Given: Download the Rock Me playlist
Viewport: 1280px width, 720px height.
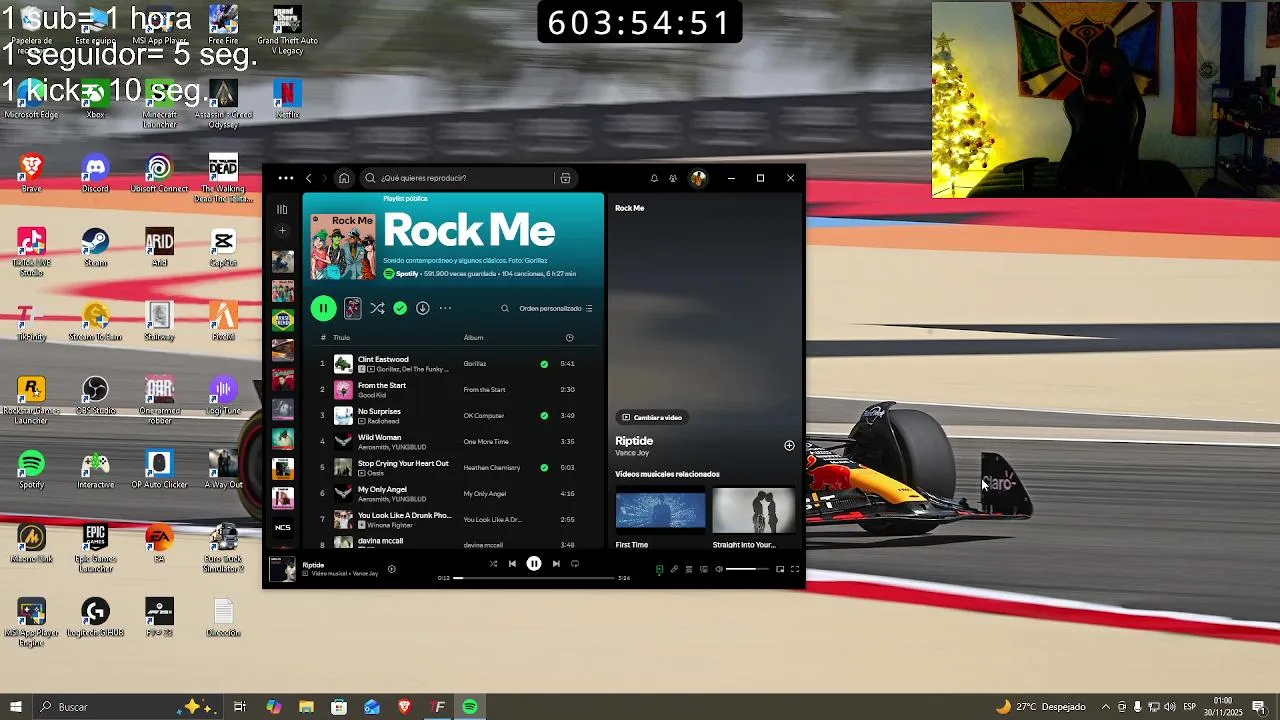Looking at the screenshot, I should point(423,308).
